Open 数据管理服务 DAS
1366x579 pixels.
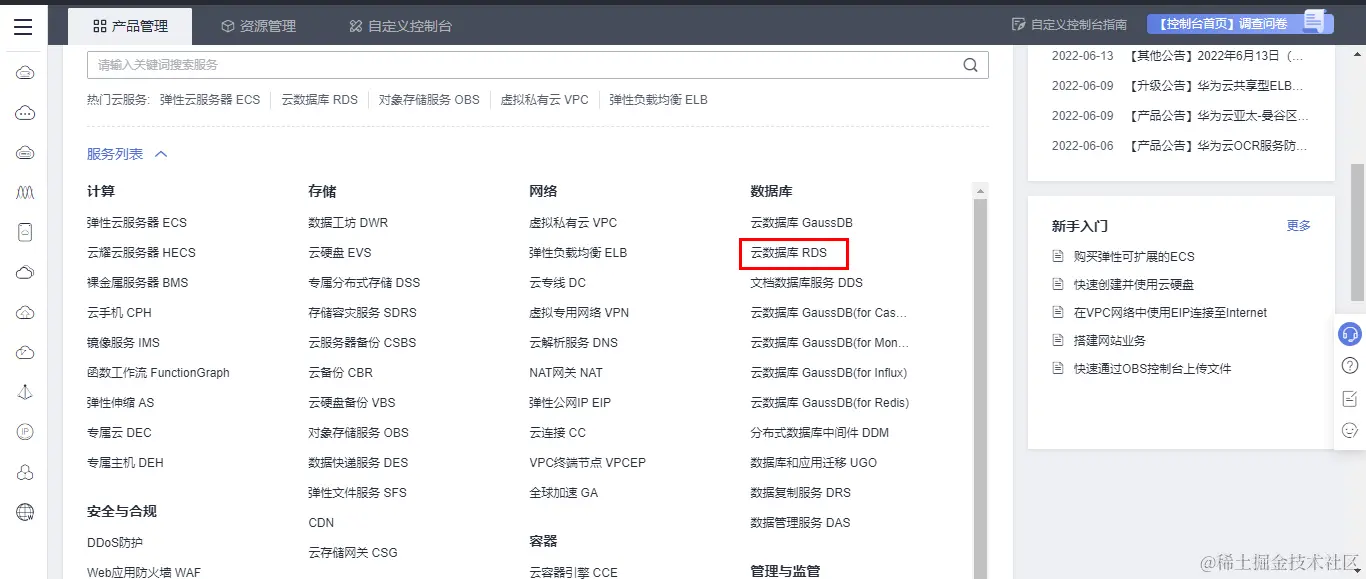(801, 523)
